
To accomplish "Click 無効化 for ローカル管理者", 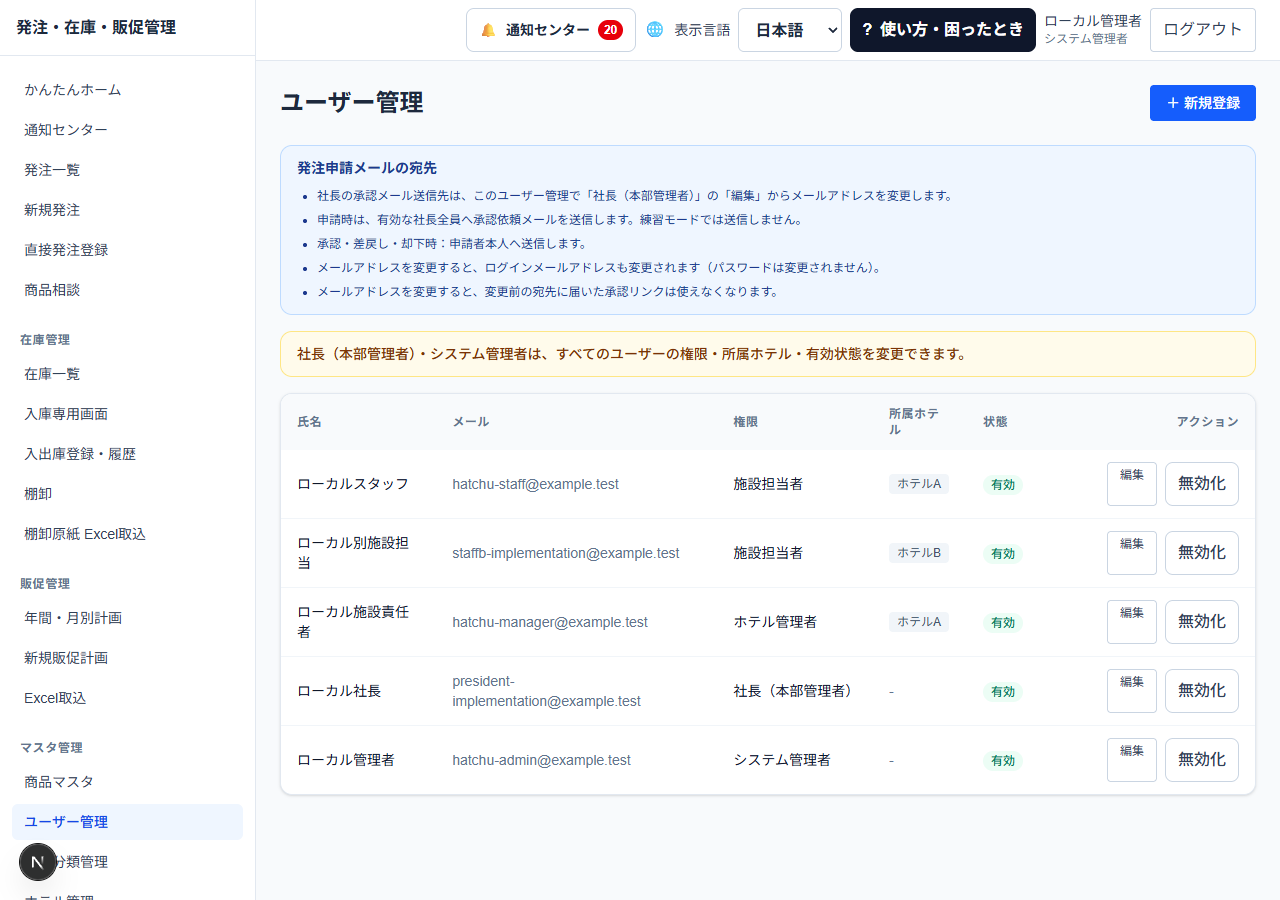I will click(x=1202, y=760).
